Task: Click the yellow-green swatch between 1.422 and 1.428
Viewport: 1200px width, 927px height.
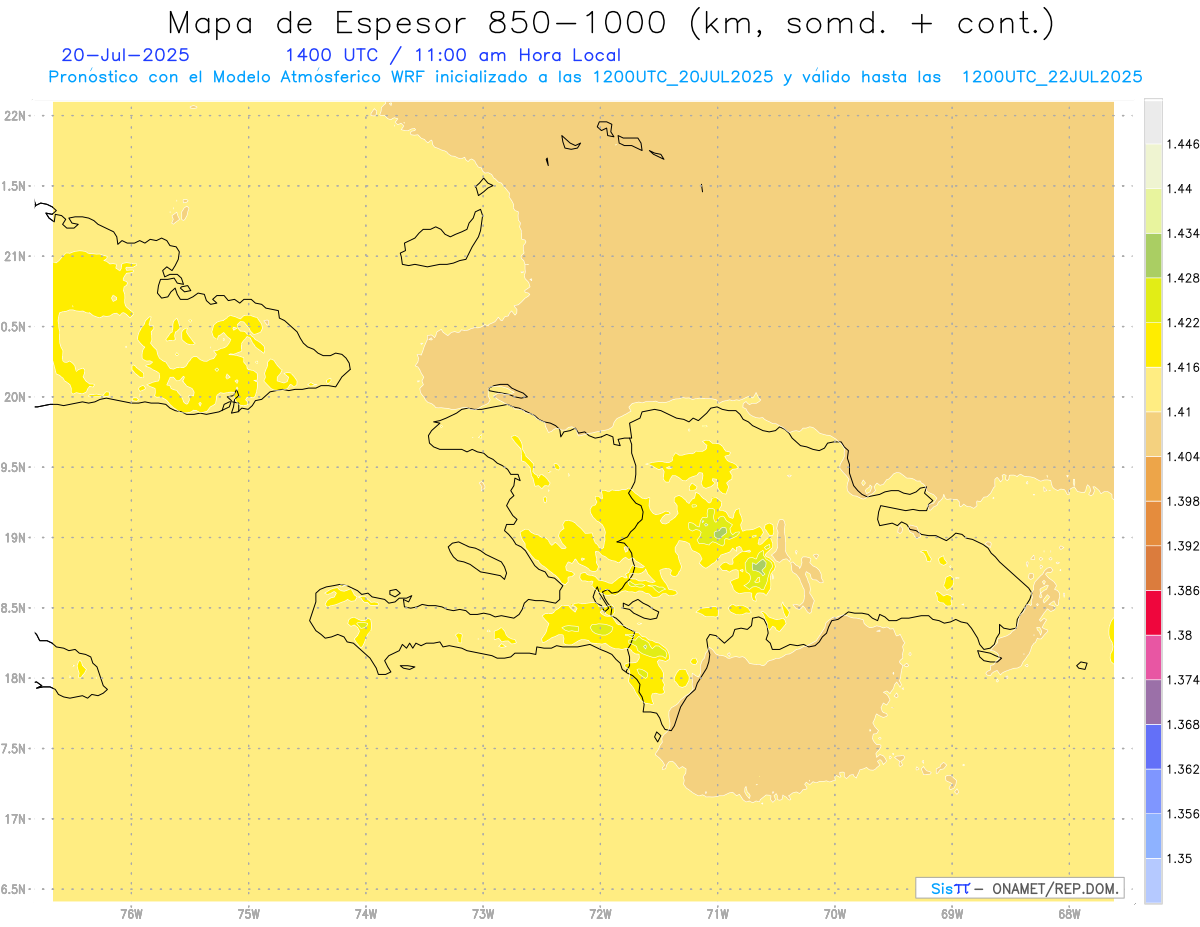Action: (1153, 300)
